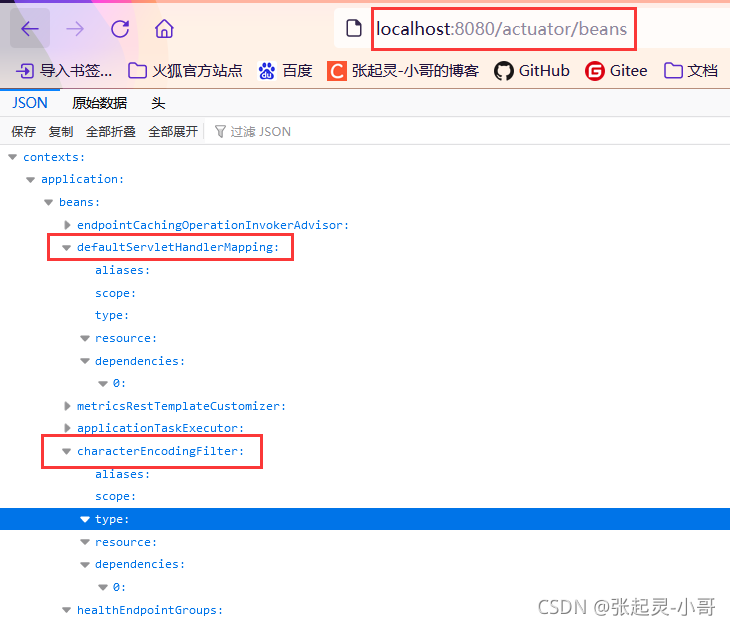The width and height of the screenshot is (730, 625).
Task: Switch to the JSON tab
Action: coord(30,103)
